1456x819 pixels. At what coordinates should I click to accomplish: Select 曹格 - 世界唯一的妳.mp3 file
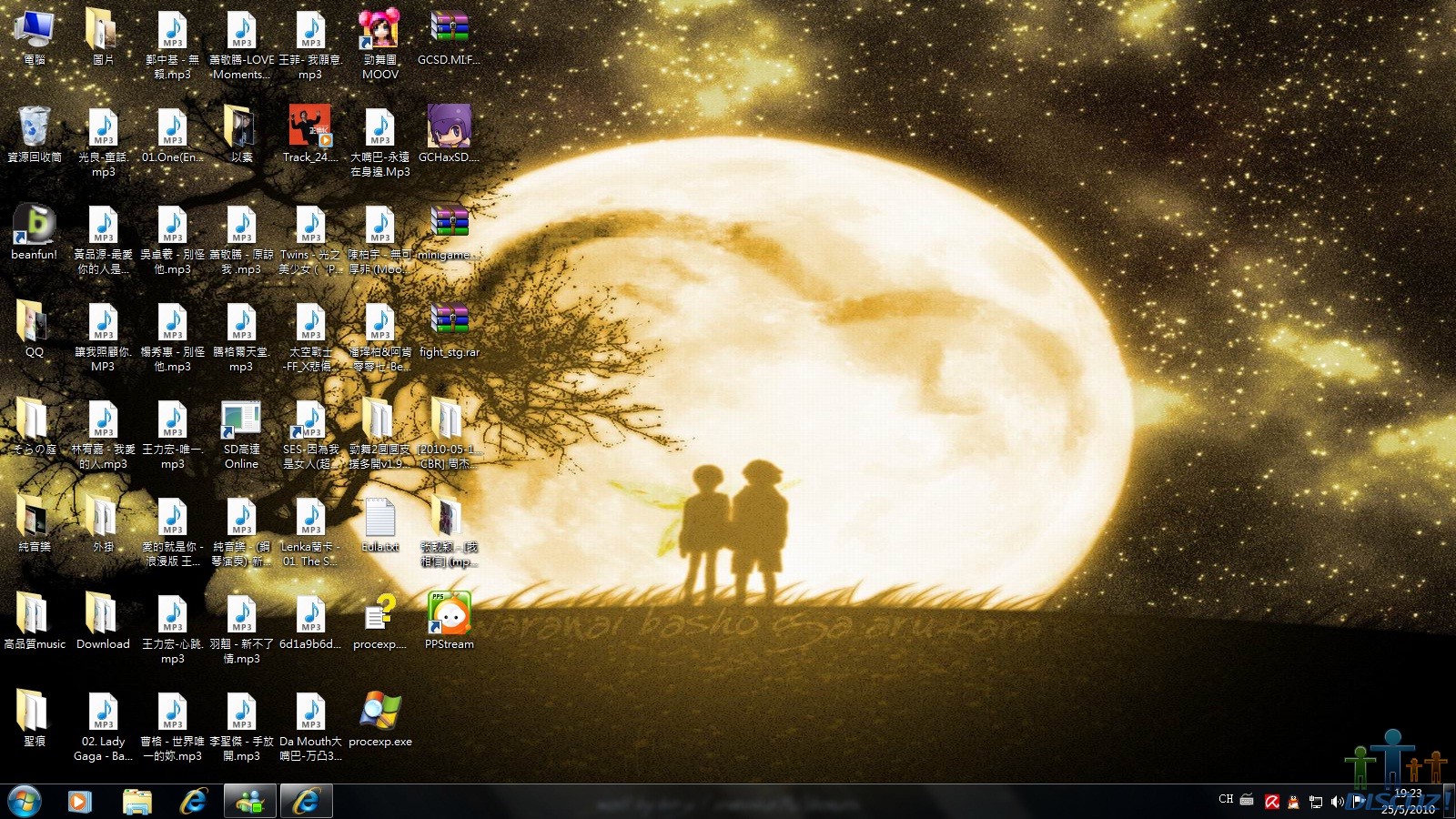coord(173,727)
